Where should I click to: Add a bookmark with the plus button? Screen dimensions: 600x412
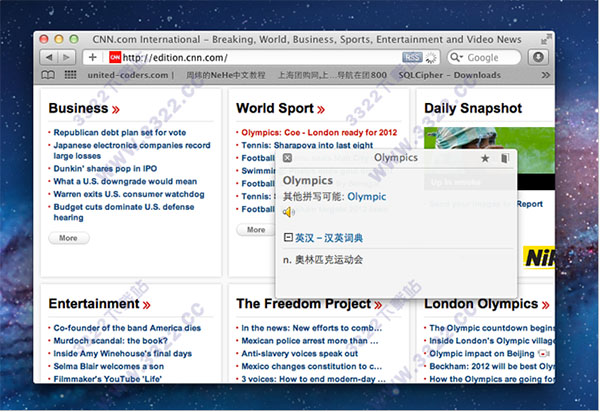tap(93, 57)
